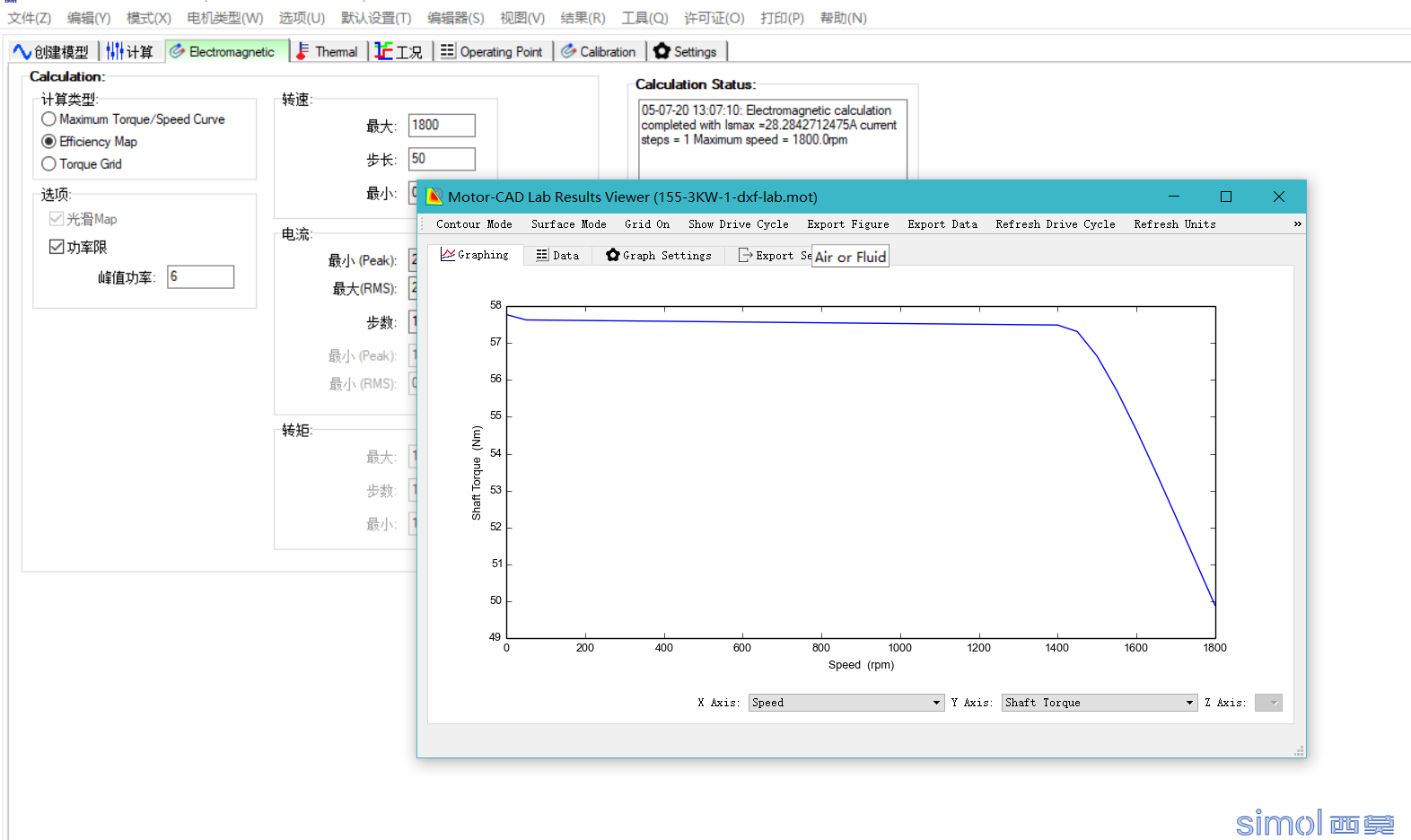Click Refresh Units

pyautogui.click(x=1175, y=224)
